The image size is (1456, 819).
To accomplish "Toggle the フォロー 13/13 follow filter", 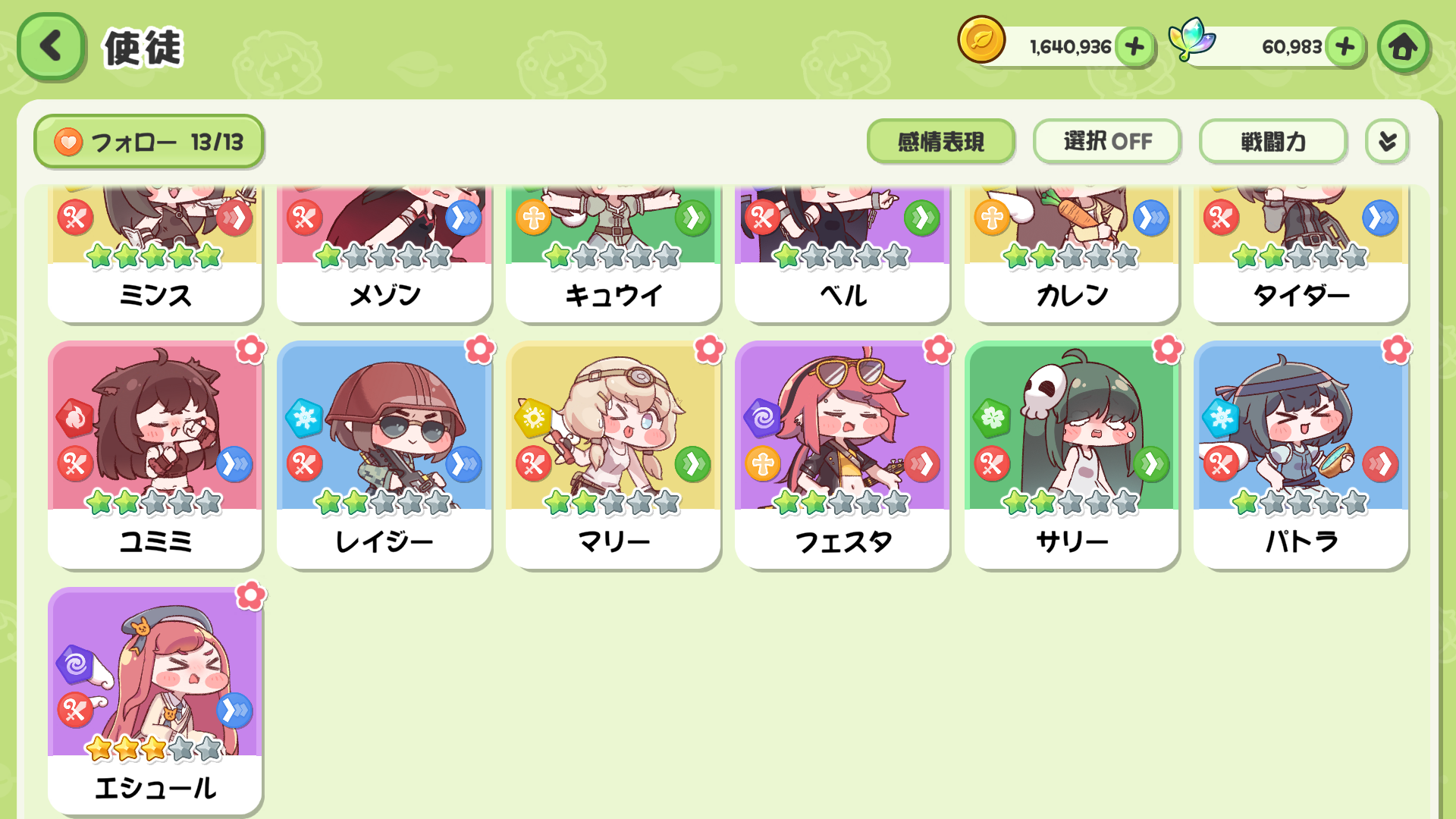I will (x=149, y=142).
